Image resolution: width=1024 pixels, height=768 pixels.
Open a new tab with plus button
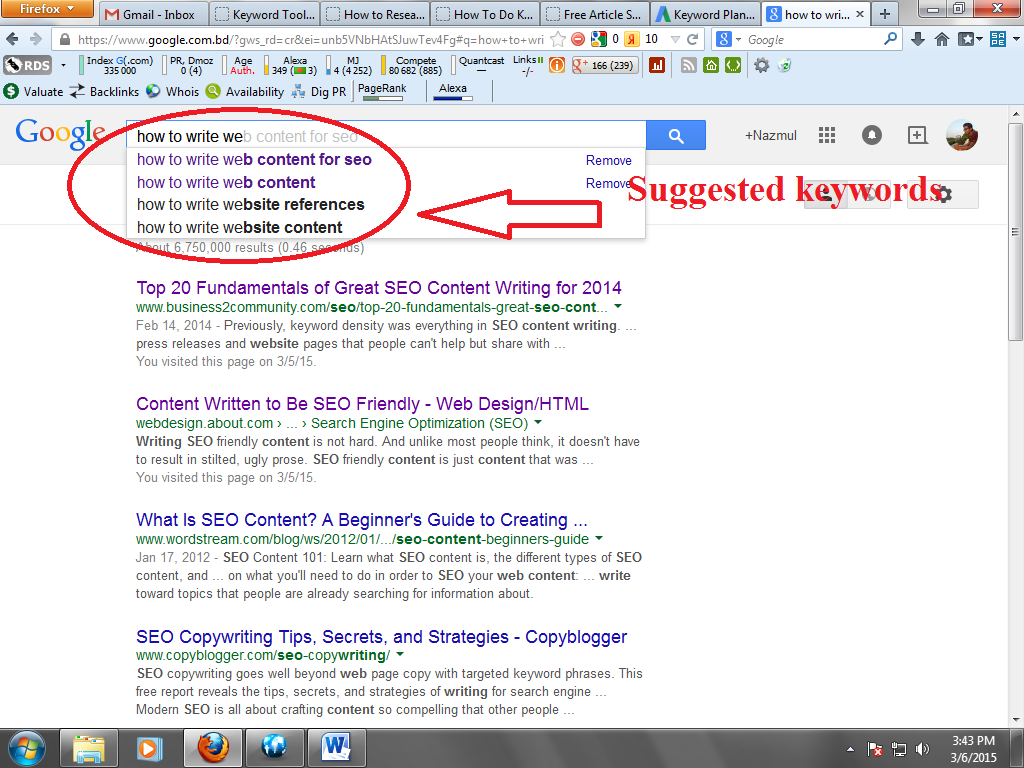tap(885, 14)
